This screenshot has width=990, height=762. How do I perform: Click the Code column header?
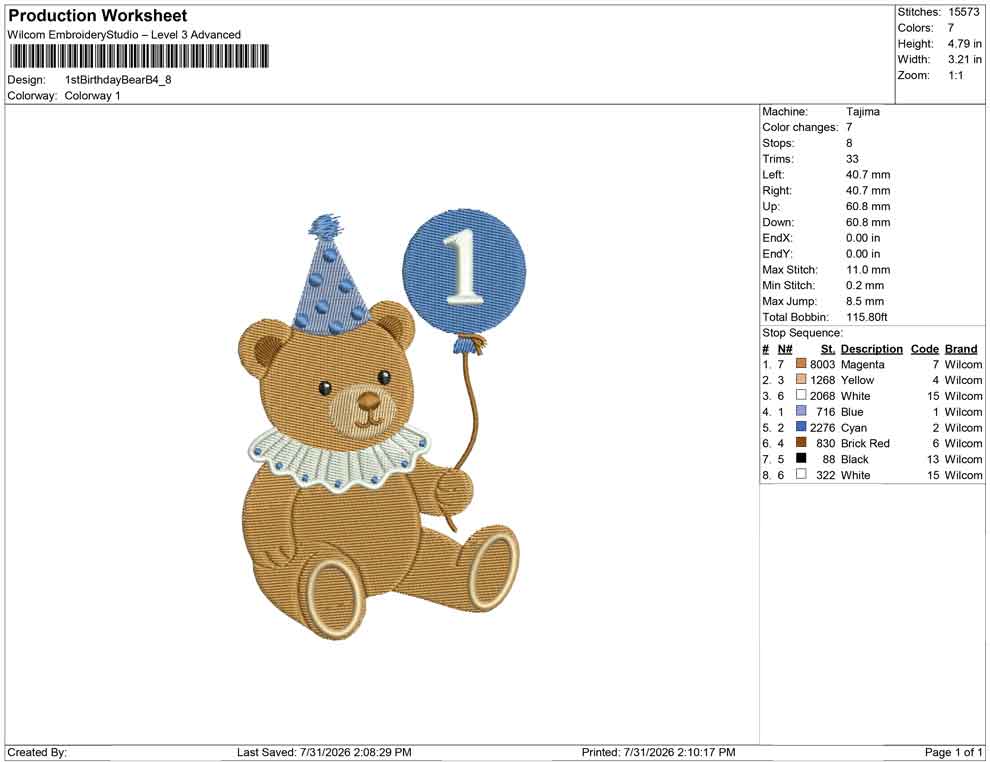(924, 349)
